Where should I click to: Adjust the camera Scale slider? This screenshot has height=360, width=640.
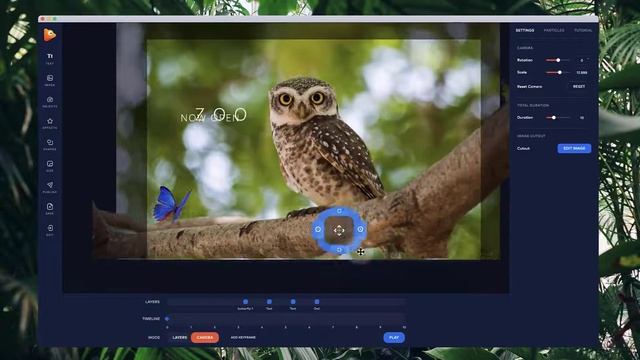pos(558,72)
